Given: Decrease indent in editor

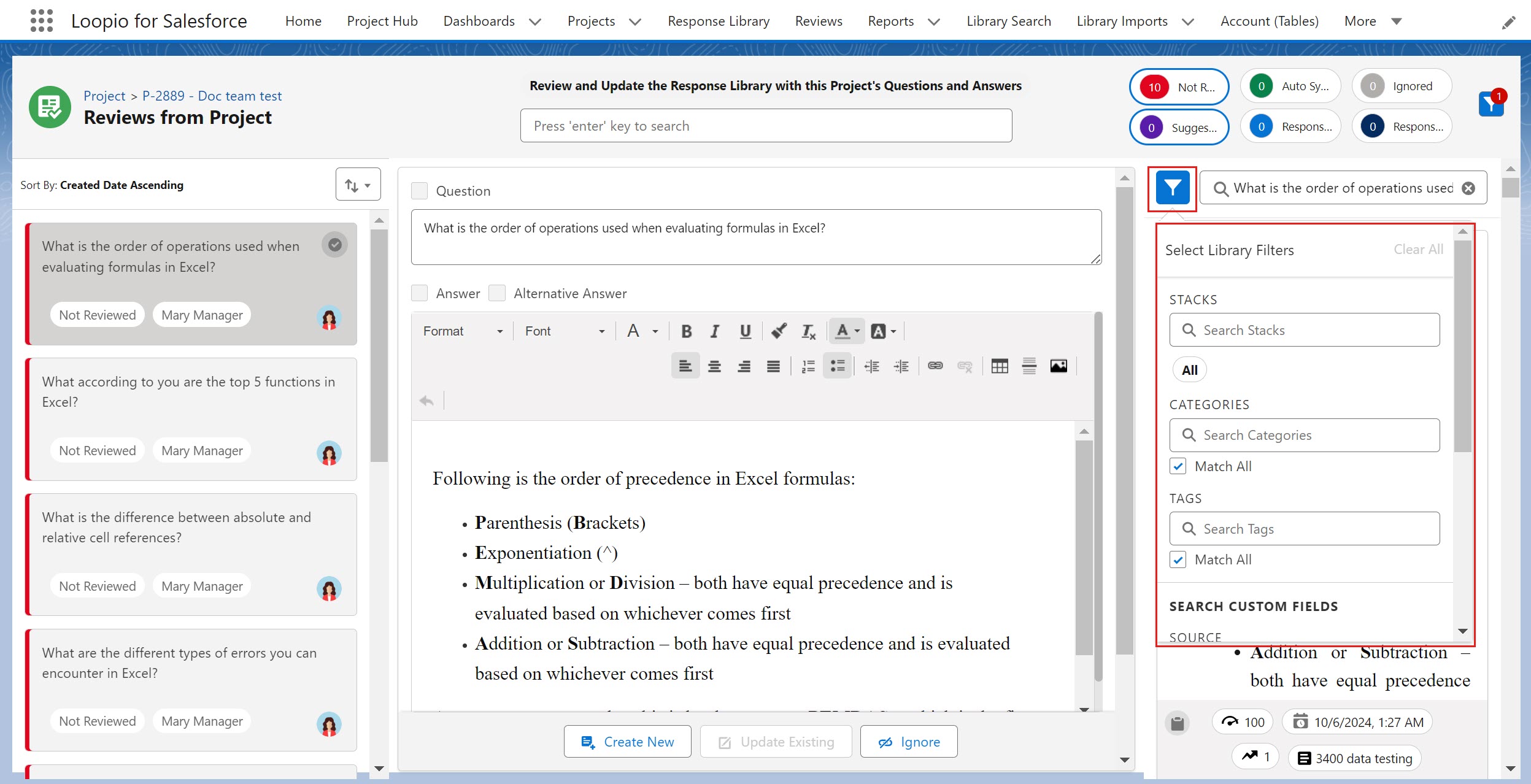Looking at the screenshot, I should click(871, 366).
